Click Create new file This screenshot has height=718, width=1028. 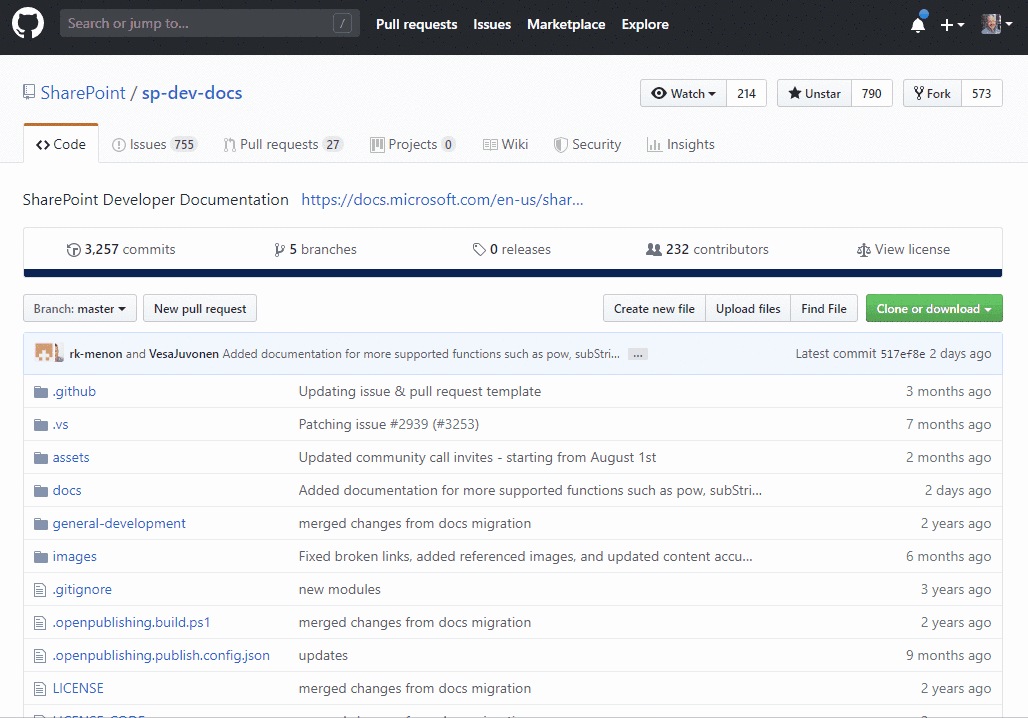pos(654,308)
